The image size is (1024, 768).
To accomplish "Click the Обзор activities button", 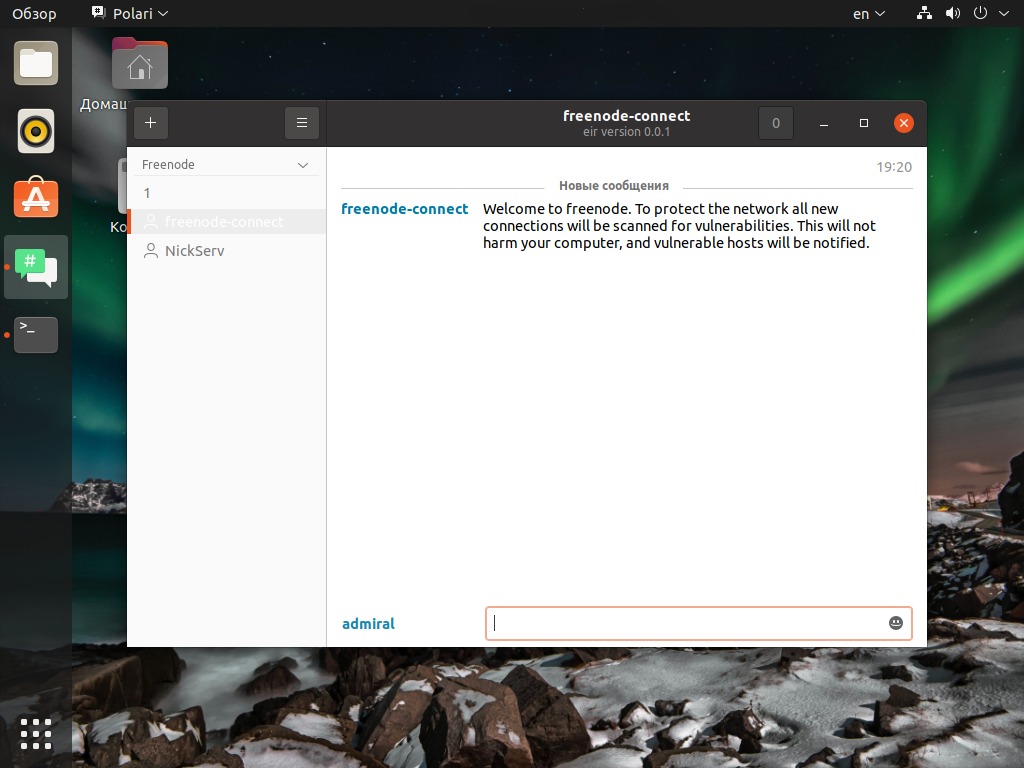I will [34, 14].
